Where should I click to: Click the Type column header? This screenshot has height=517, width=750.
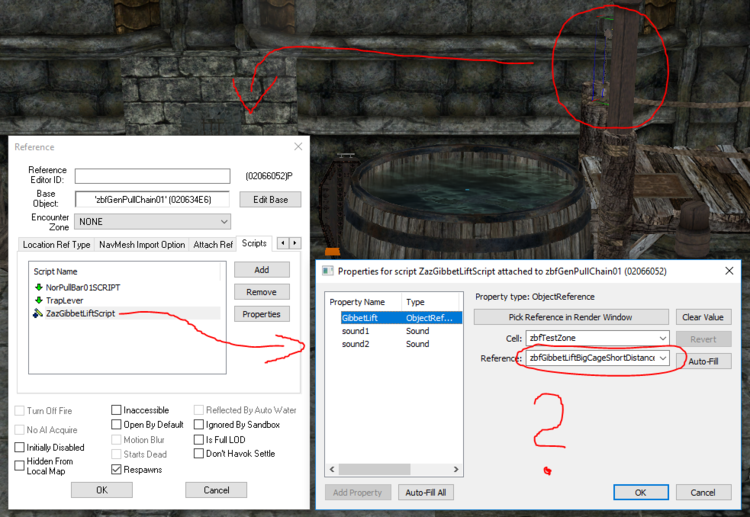(x=430, y=302)
